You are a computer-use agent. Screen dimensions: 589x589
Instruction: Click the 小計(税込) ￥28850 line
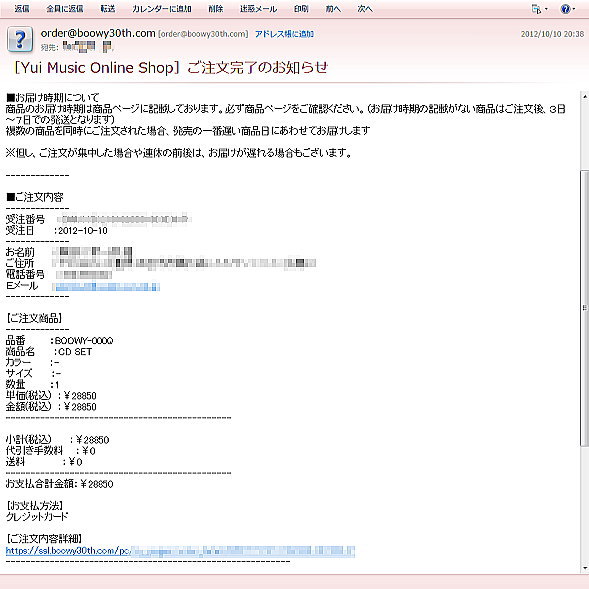(57, 440)
